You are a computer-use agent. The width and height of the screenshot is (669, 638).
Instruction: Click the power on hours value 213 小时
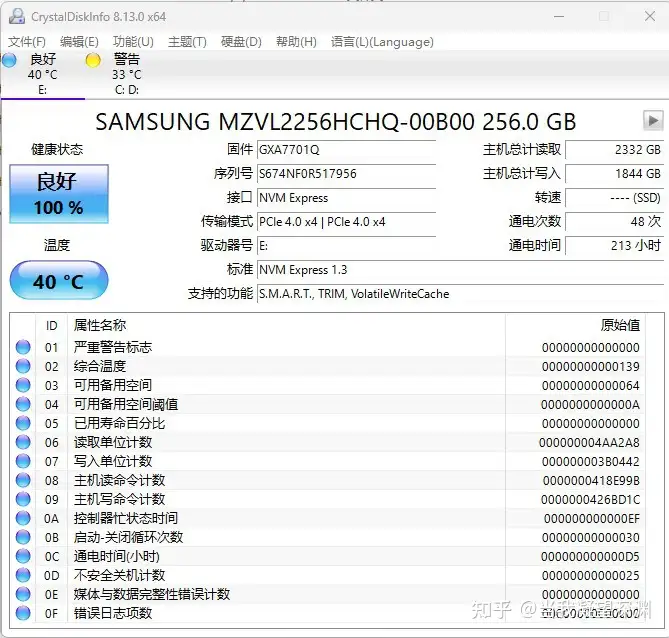click(x=614, y=246)
